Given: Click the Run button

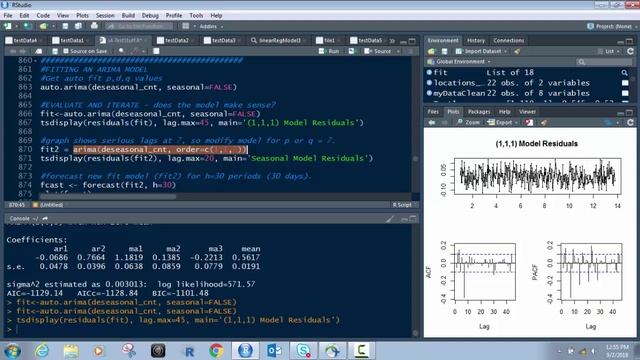Looking at the screenshot, I should coord(329,51).
